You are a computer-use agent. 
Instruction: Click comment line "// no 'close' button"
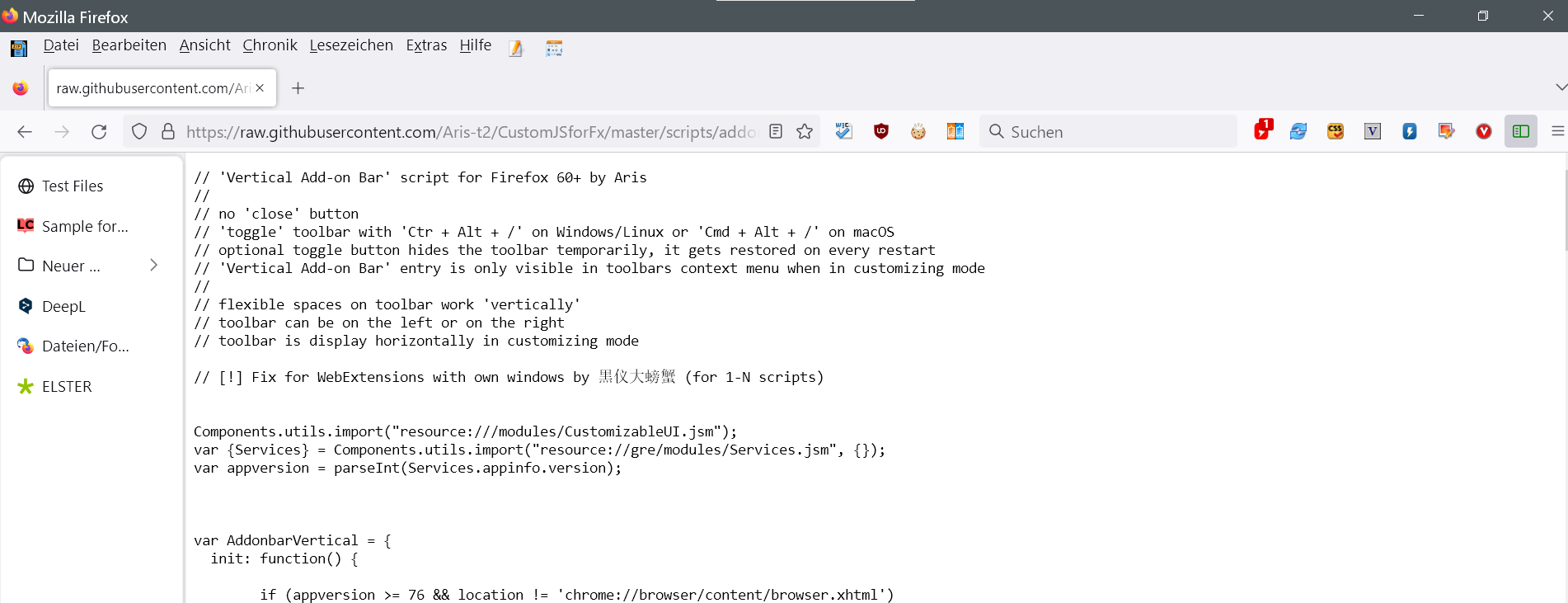(276, 214)
